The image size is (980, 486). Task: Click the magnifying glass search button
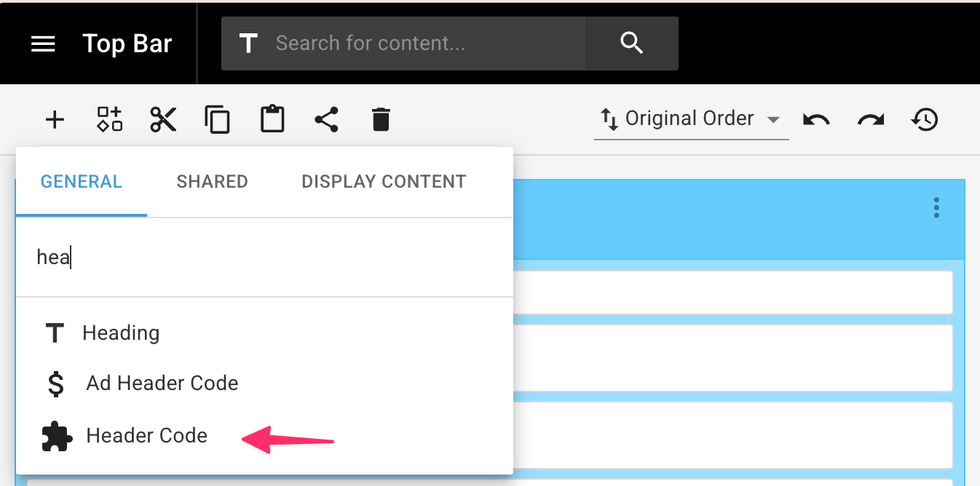pyautogui.click(x=631, y=43)
